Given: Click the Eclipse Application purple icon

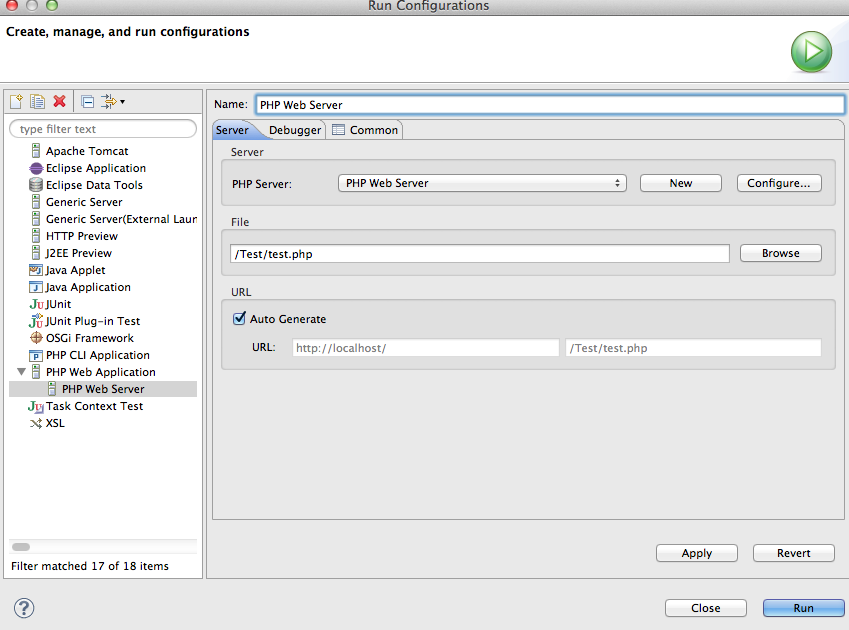Looking at the screenshot, I should click(x=36, y=168).
